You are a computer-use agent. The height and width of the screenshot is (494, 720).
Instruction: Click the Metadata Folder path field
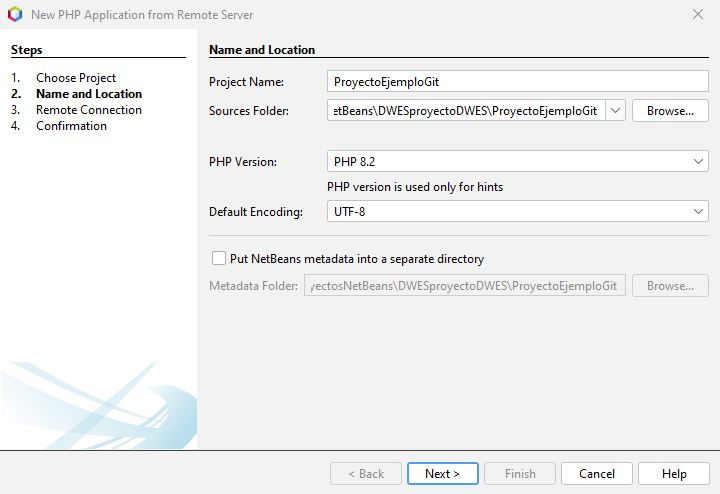pyautogui.click(x=465, y=286)
